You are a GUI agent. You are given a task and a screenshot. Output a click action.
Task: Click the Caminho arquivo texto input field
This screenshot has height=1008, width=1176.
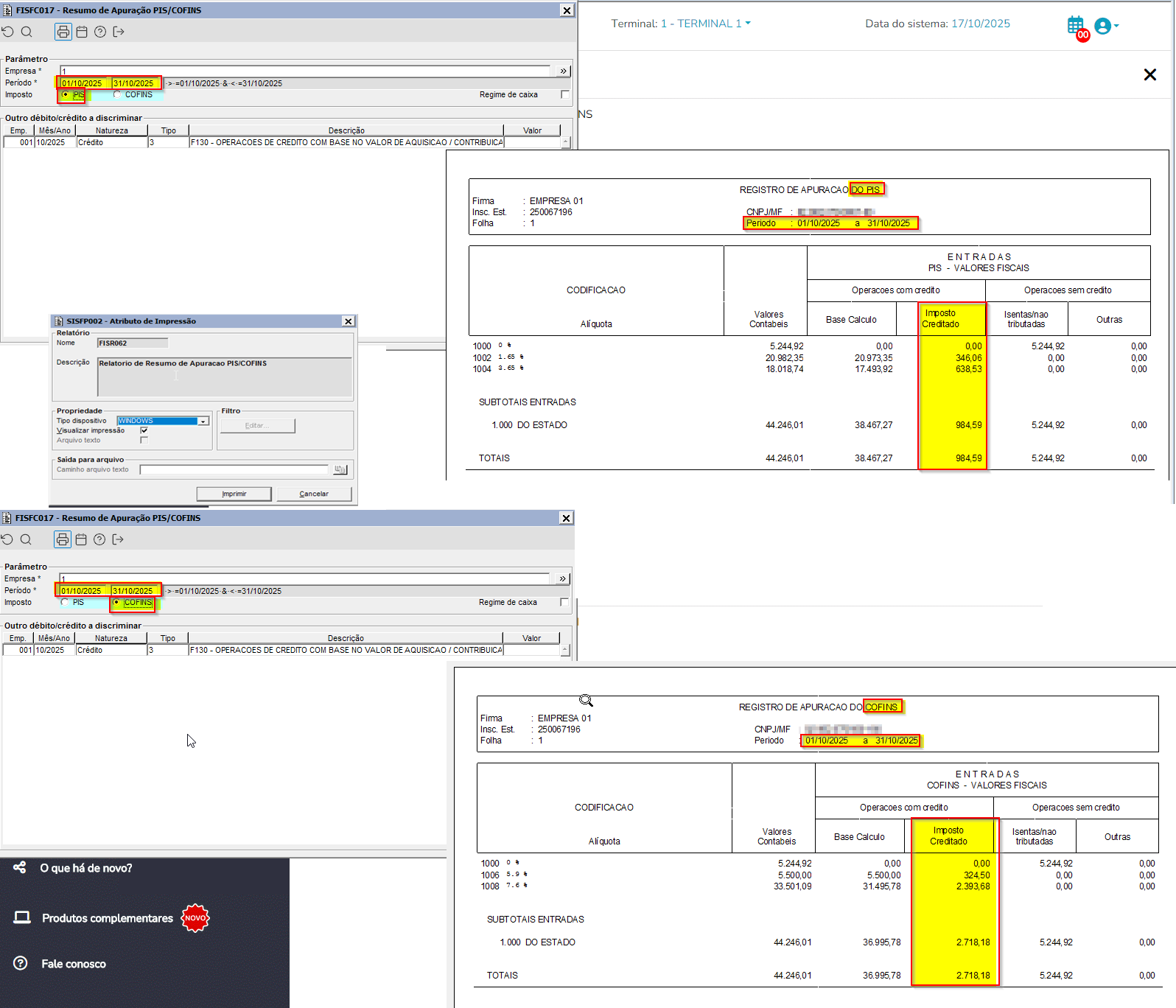pyautogui.click(x=234, y=469)
